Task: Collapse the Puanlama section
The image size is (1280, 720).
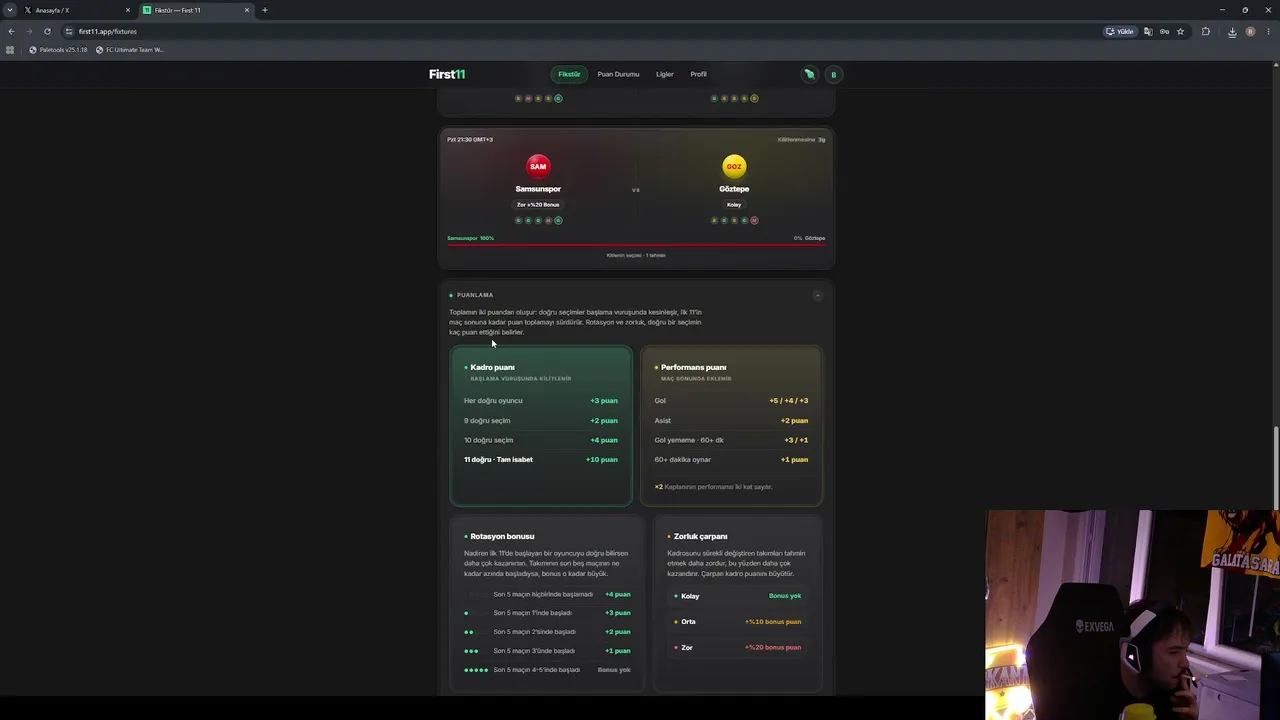Action: click(817, 295)
